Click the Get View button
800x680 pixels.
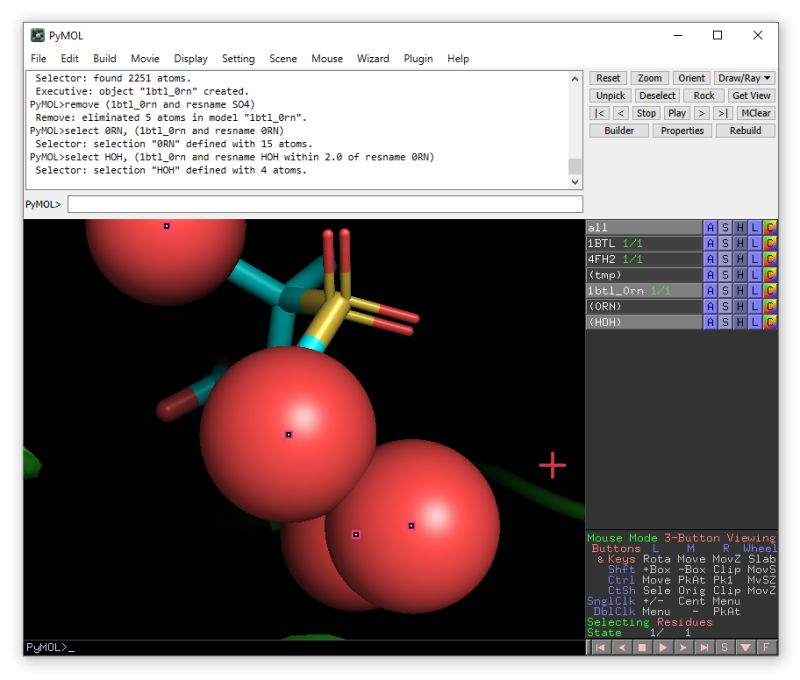pyautogui.click(x=752, y=95)
